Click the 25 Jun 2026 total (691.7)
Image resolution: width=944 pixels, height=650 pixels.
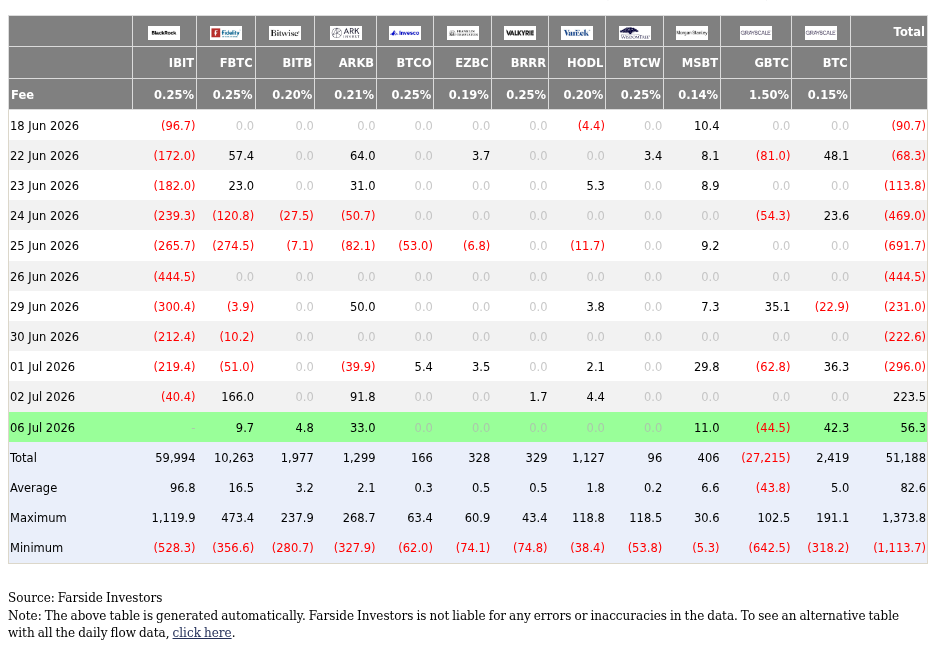coord(904,246)
